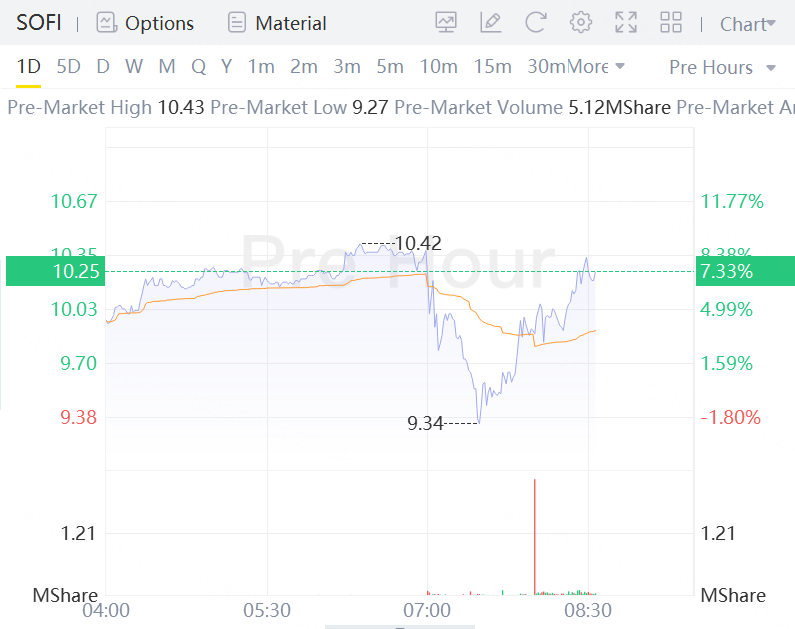Expand chart to full screen
This screenshot has width=795, height=629.
pos(626,22)
